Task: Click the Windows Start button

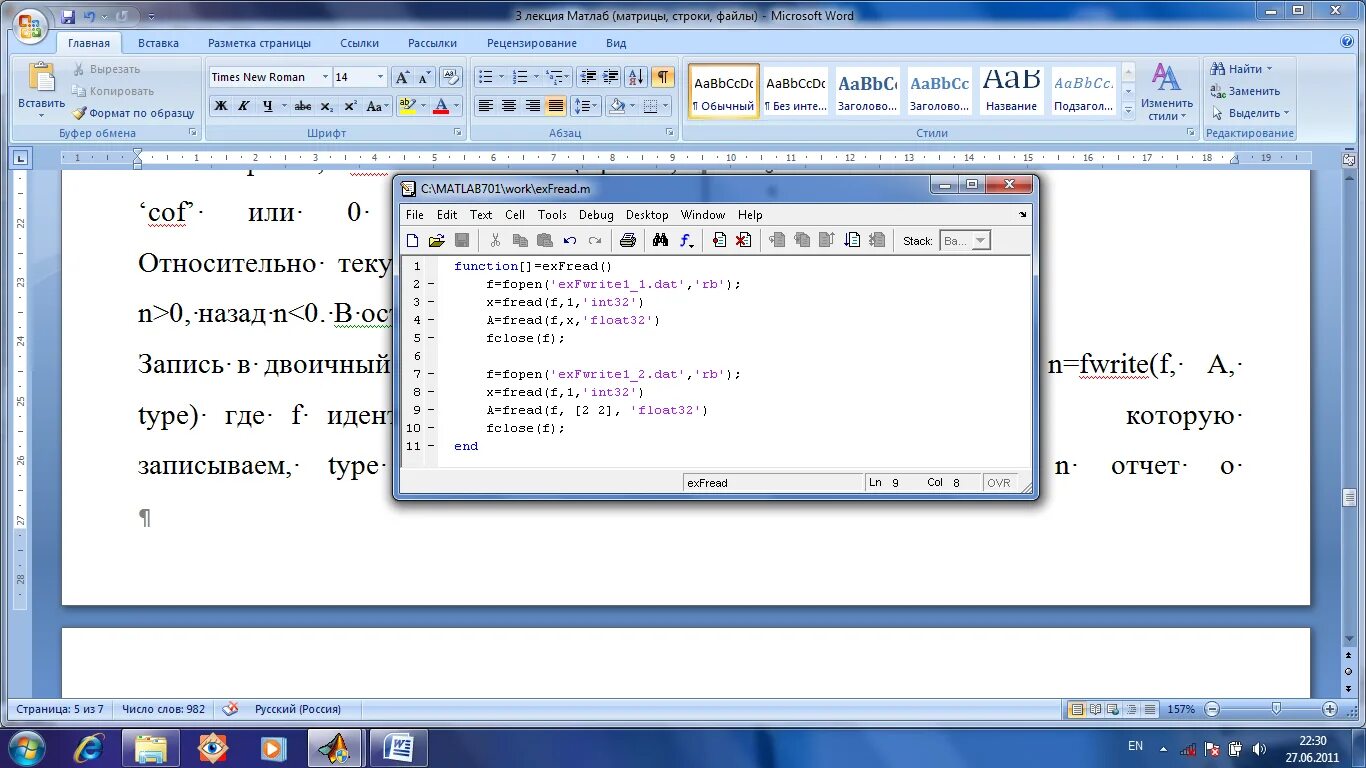Action: click(x=26, y=747)
